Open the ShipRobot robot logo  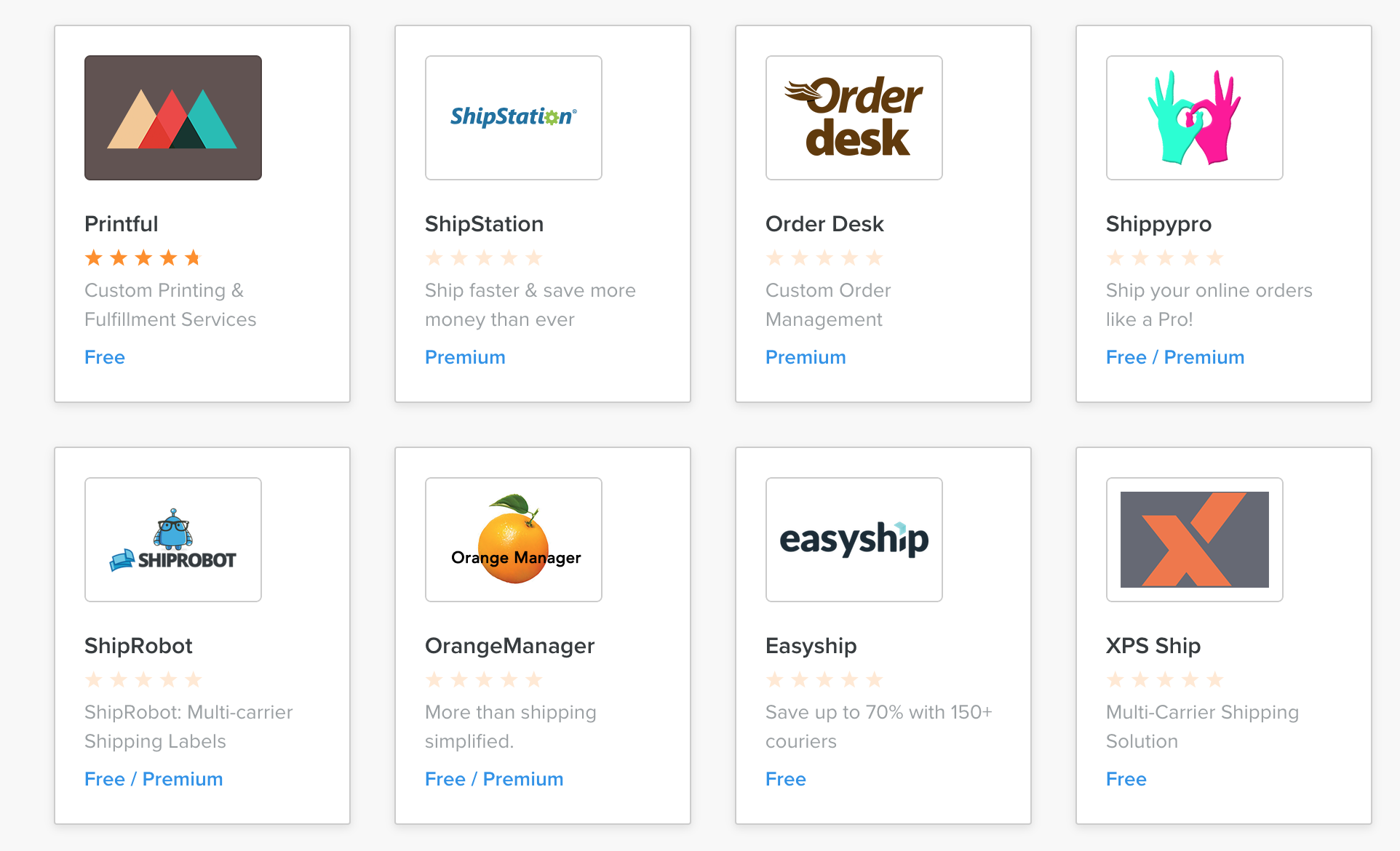pyautogui.click(x=173, y=540)
